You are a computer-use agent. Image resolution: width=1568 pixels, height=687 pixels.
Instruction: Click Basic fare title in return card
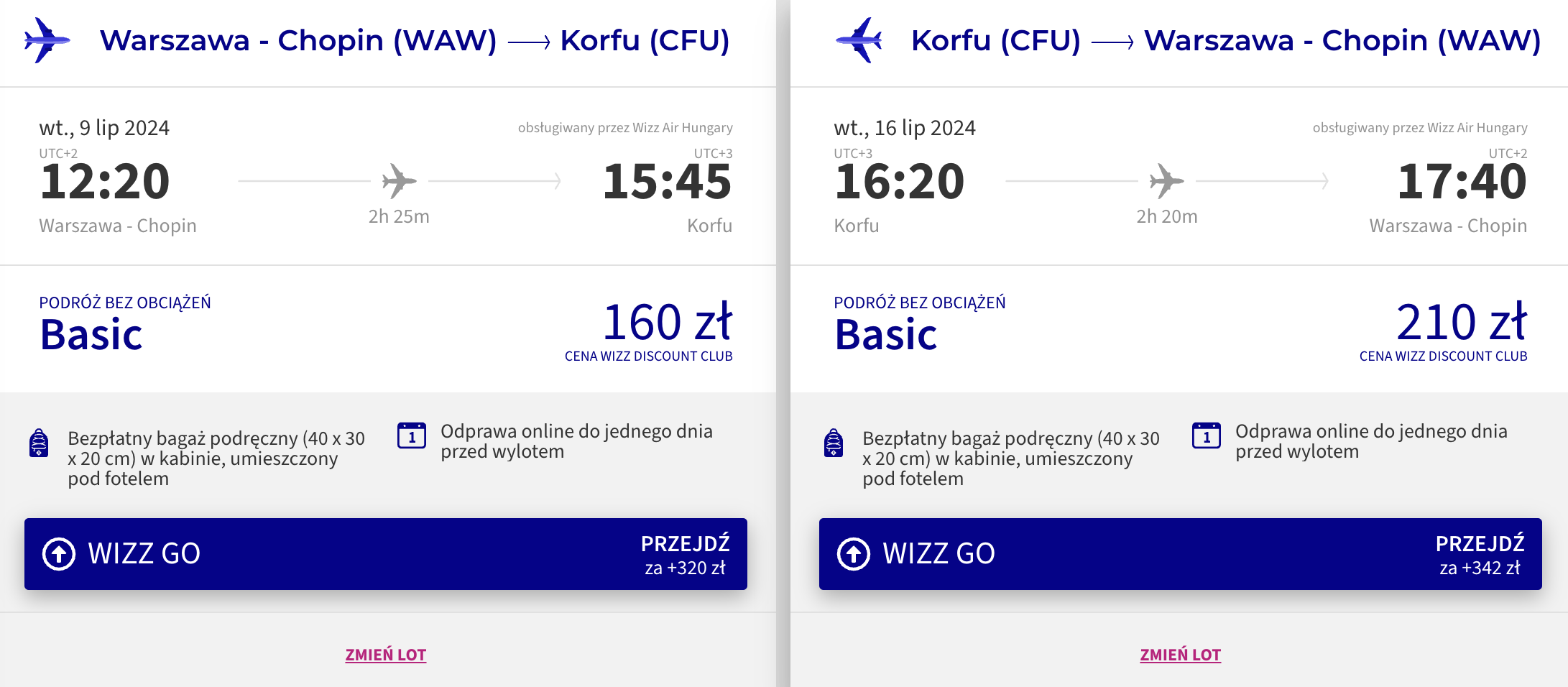[886, 335]
